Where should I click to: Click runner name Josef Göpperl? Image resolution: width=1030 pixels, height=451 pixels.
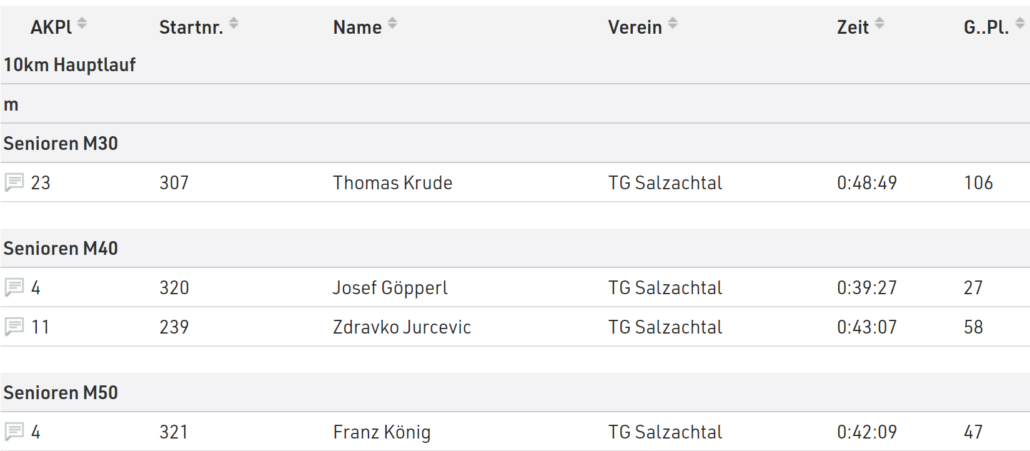[x=390, y=288]
